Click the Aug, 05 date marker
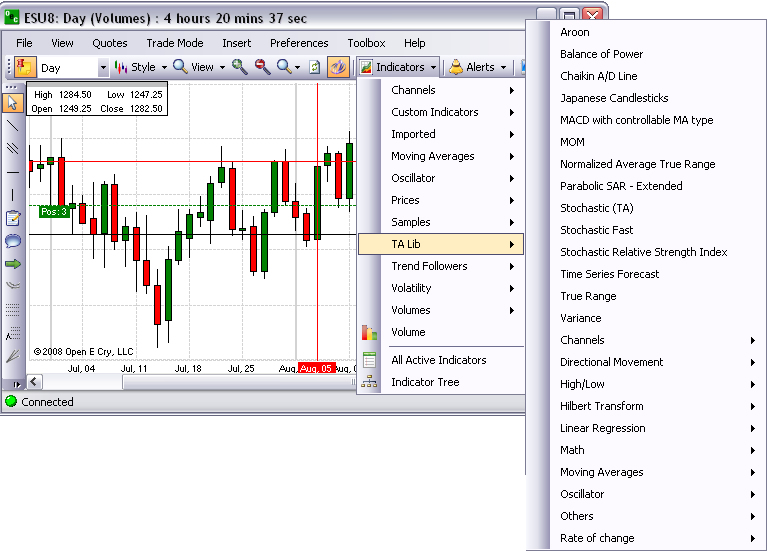Image resolution: width=767 pixels, height=551 pixels. pyautogui.click(x=316, y=368)
